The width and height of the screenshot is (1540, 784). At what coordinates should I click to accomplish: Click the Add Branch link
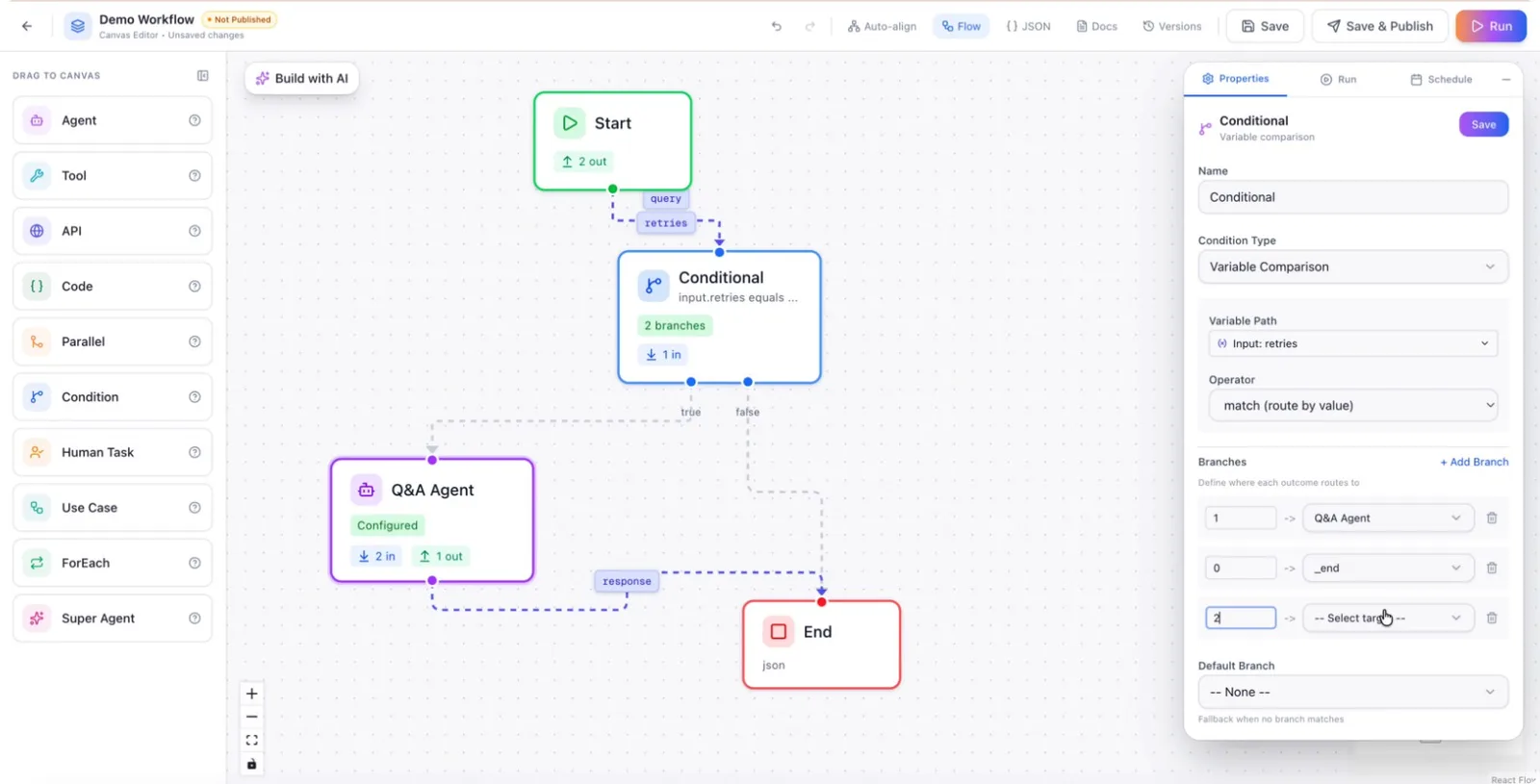tap(1474, 462)
